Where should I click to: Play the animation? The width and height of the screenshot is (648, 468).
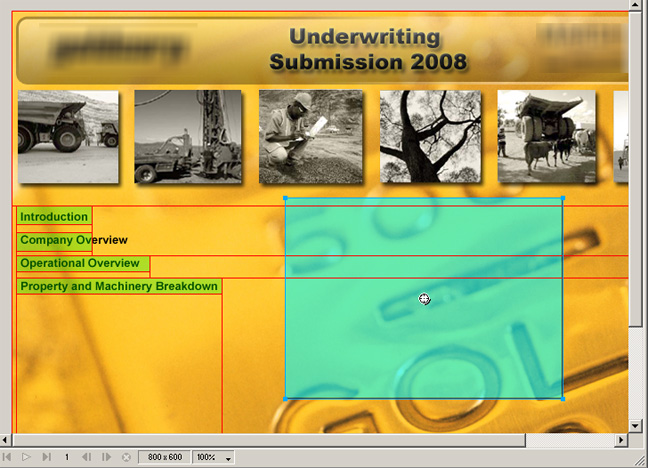pyautogui.click(x=26, y=457)
